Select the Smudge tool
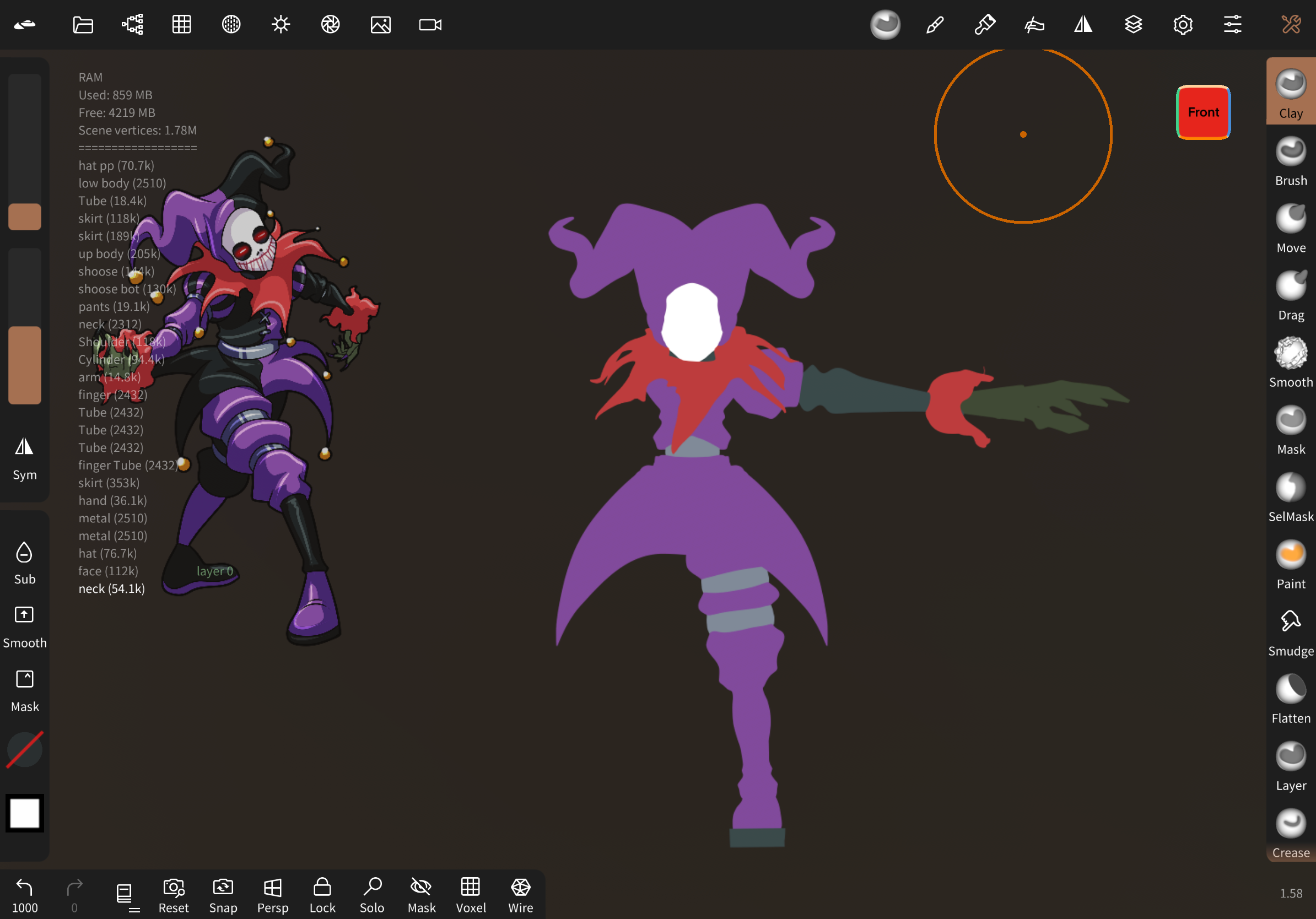 pos(1291,631)
